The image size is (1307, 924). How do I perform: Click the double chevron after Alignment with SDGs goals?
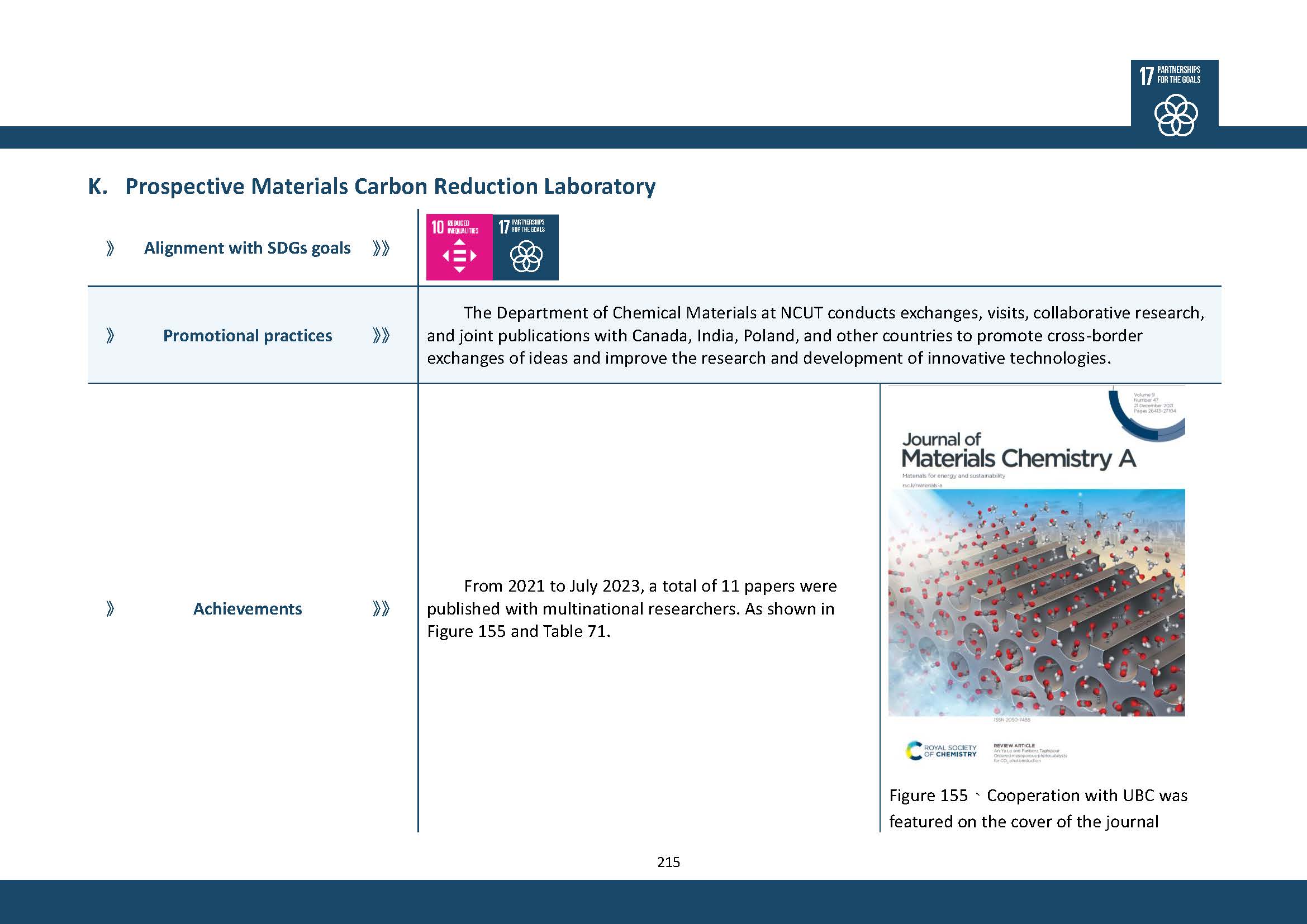pyautogui.click(x=381, y=248)
